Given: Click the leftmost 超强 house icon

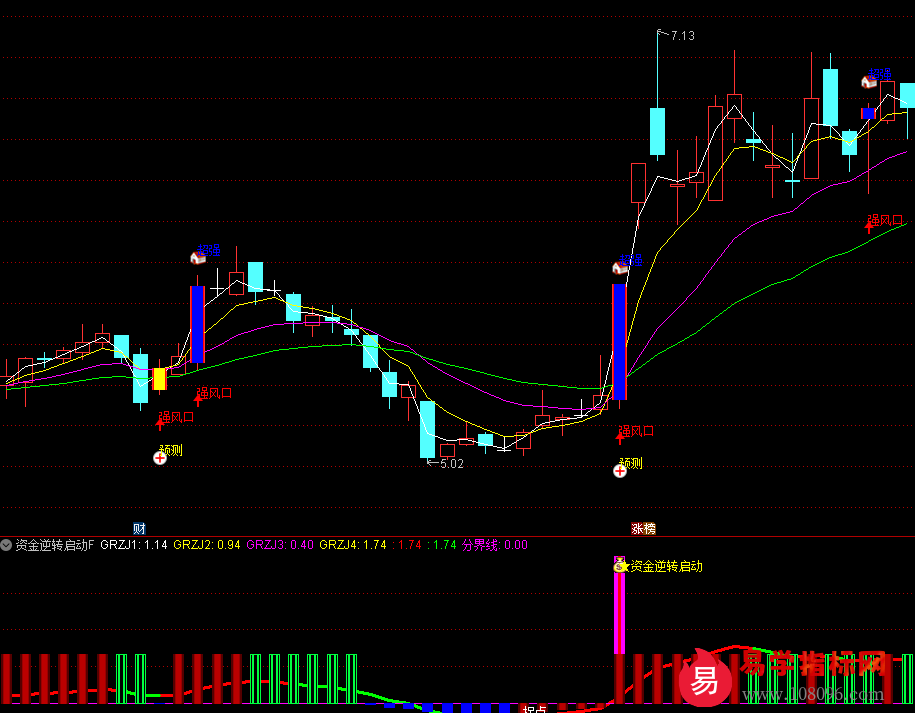Looking at the screenshot, I should pos(198,257).
